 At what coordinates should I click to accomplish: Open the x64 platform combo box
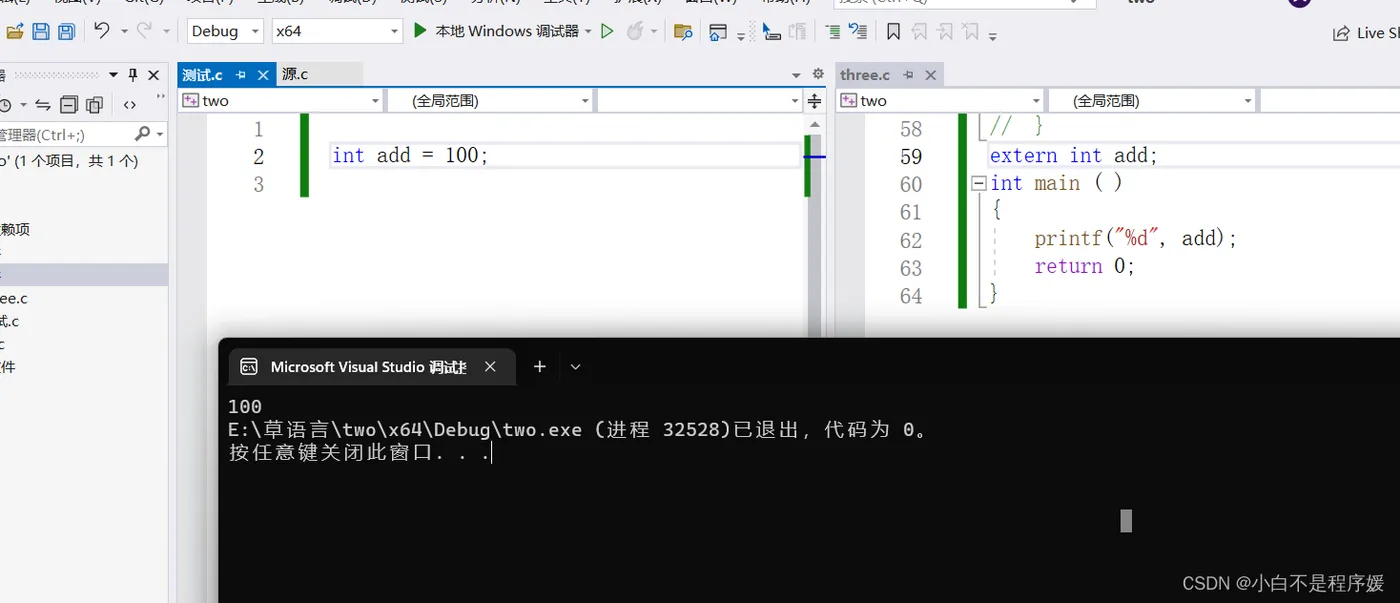[337, 31]
